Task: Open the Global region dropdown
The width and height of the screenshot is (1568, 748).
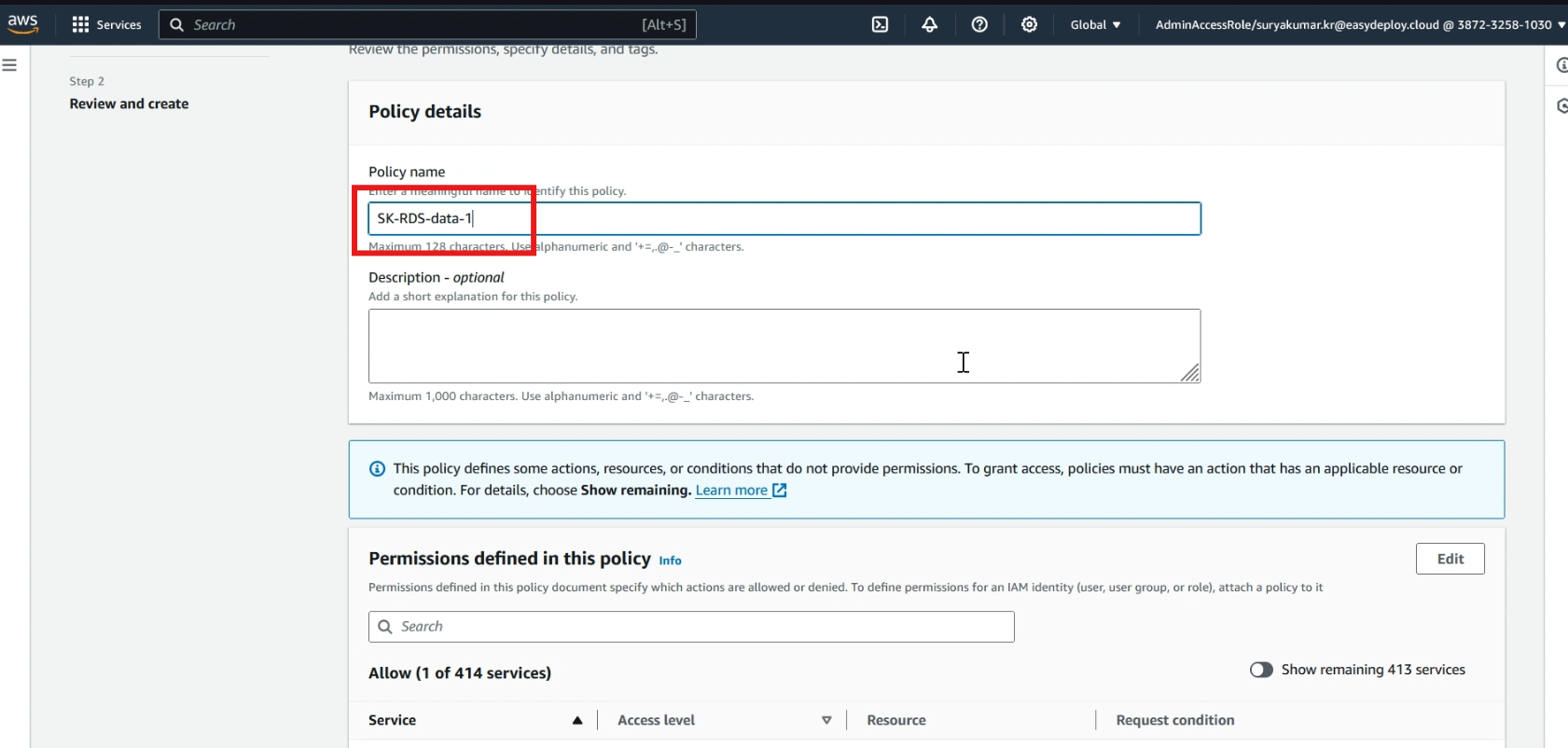Action: 1095,24
